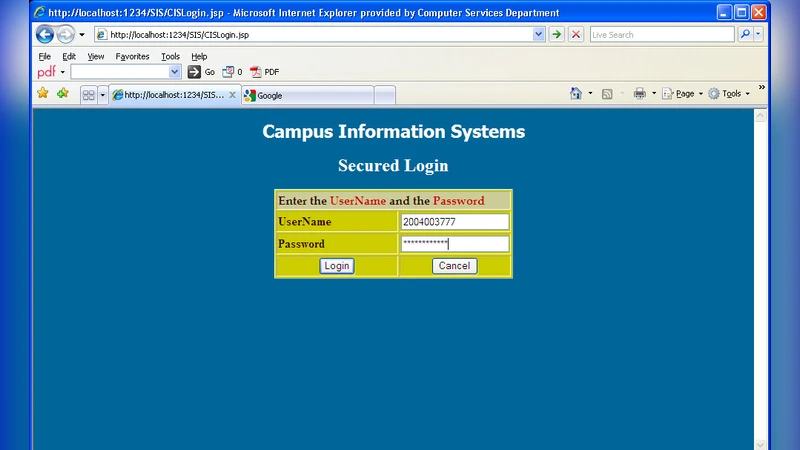Click the Quick Tabs grid icon
This screenshot has height=450, width=800.
pos(88,95)
